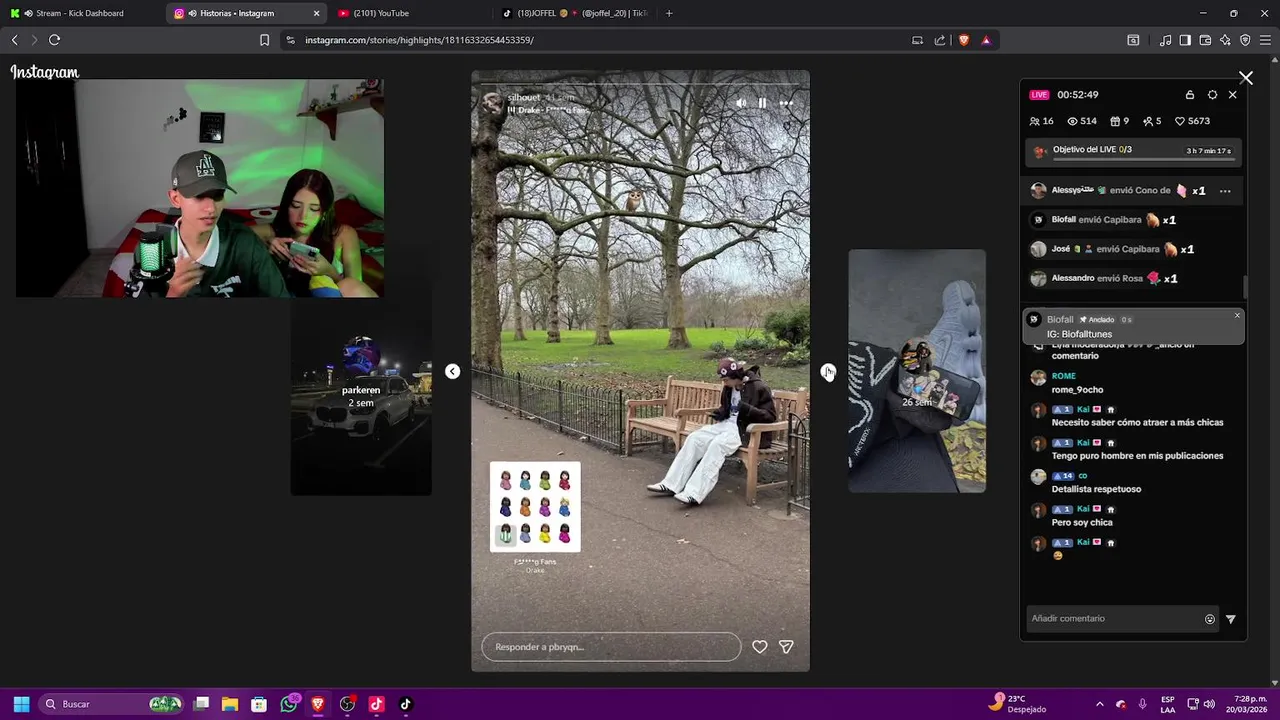Viewport: 1280px width, 720px height.
Task: Open WhatsApp from the taskbar
Action: [289, 704]
